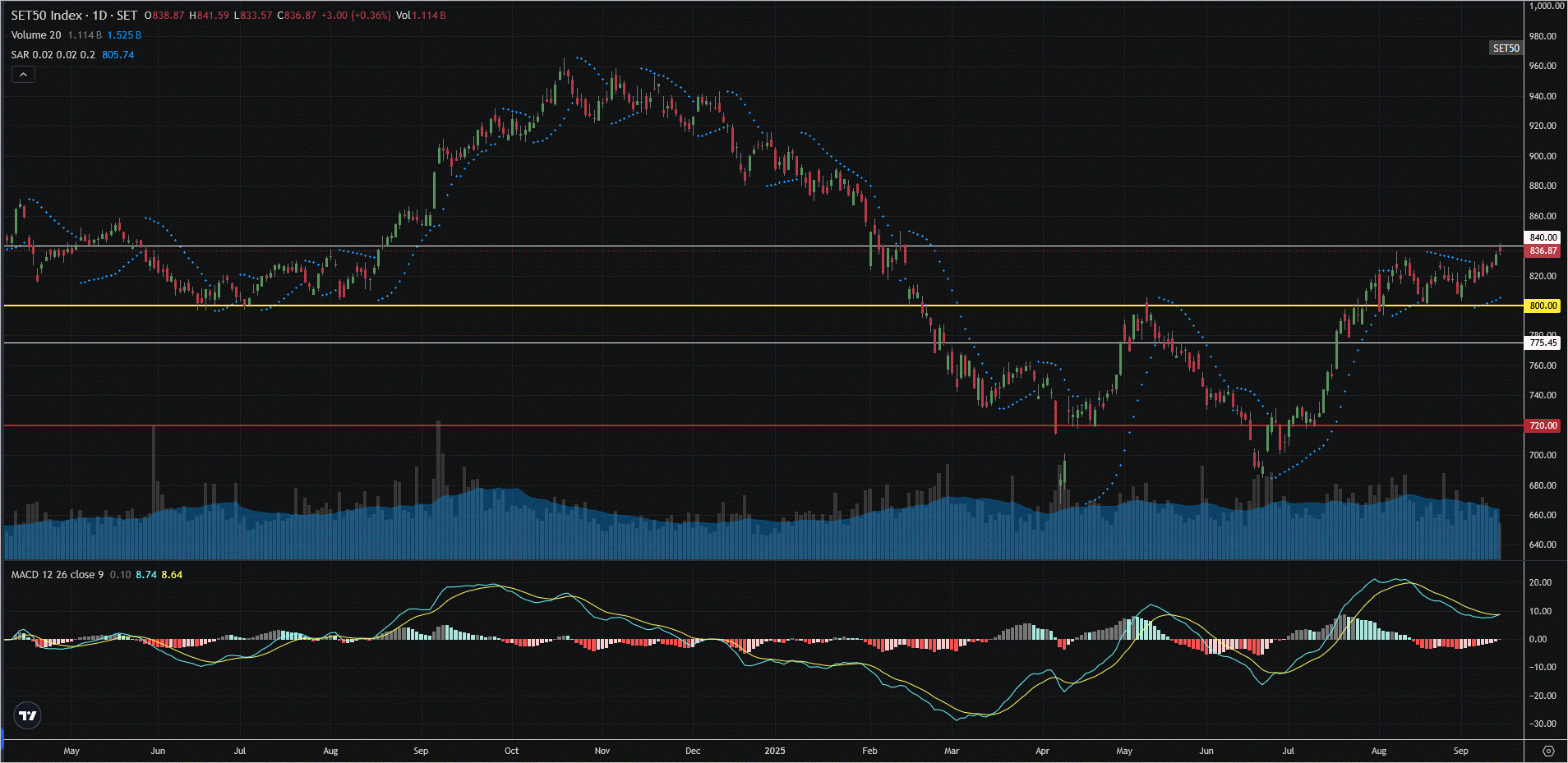Collapse the indicator legend with the chevron
The width and height of the screenshot is (1568, 763).
point(23,75)
